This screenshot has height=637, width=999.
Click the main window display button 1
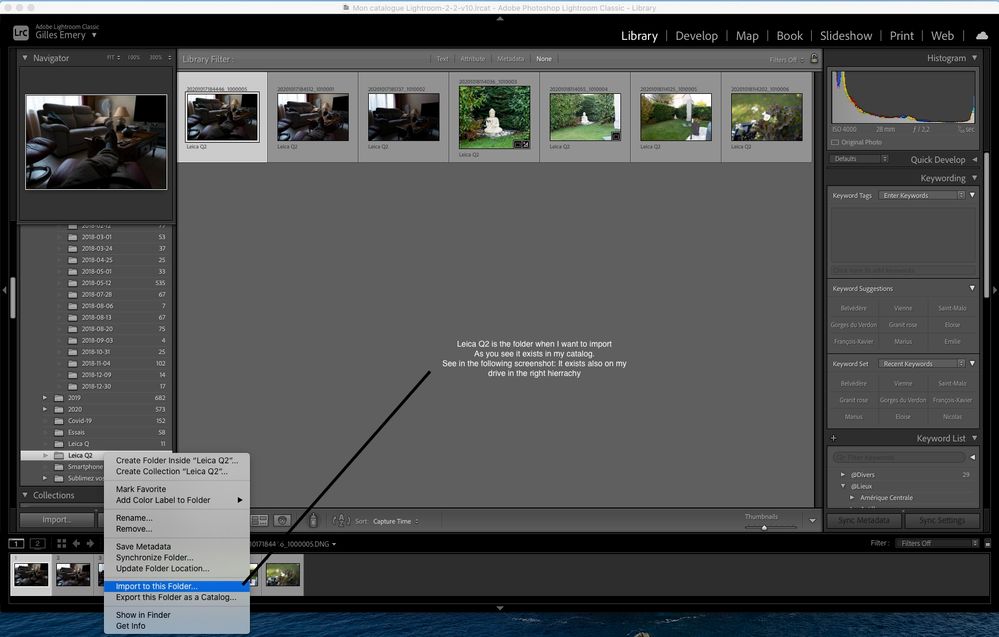click(16, 543)
